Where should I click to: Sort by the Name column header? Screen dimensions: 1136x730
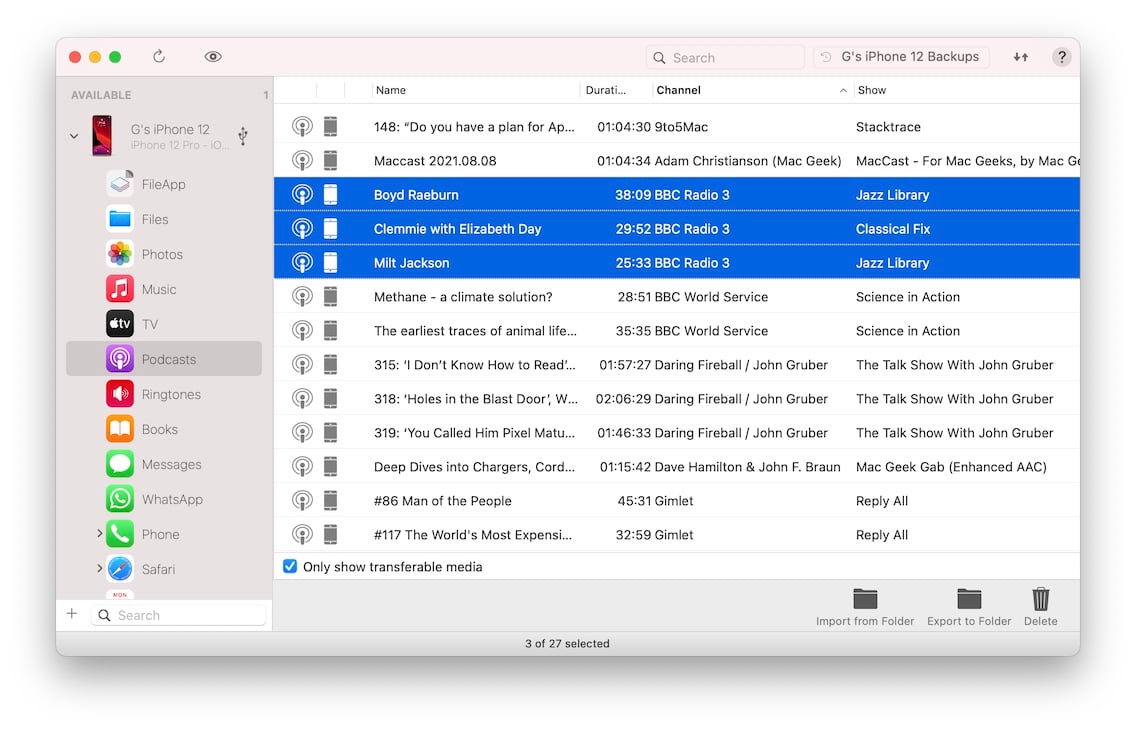click(x=475, y=90)
